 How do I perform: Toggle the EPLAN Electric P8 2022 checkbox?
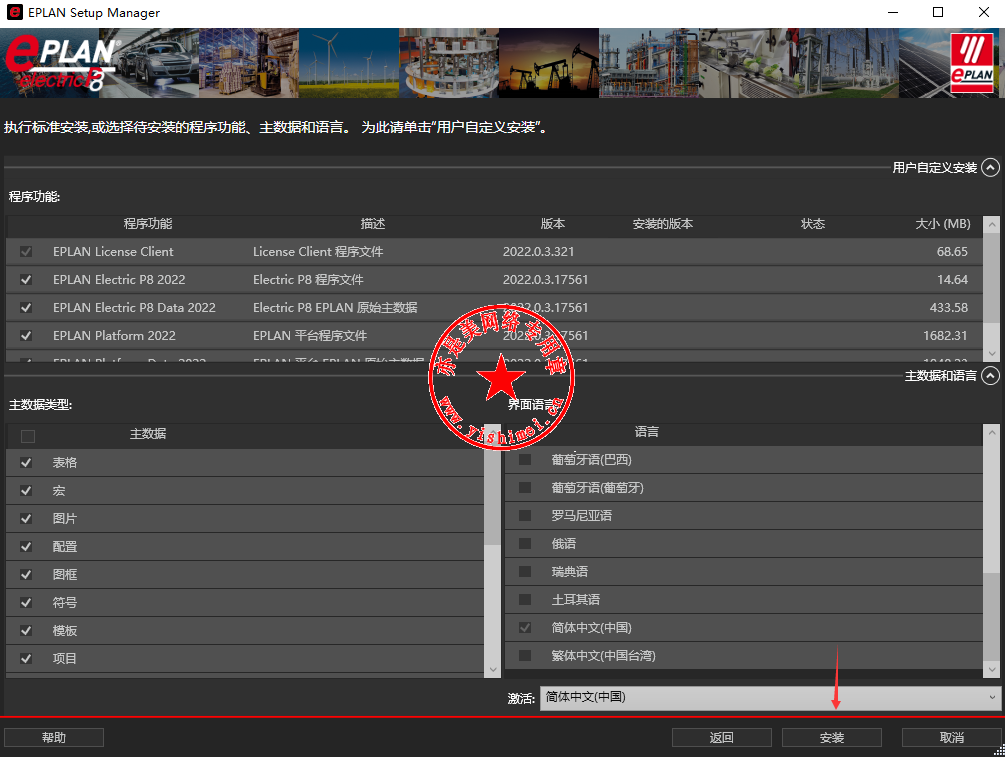26,279
